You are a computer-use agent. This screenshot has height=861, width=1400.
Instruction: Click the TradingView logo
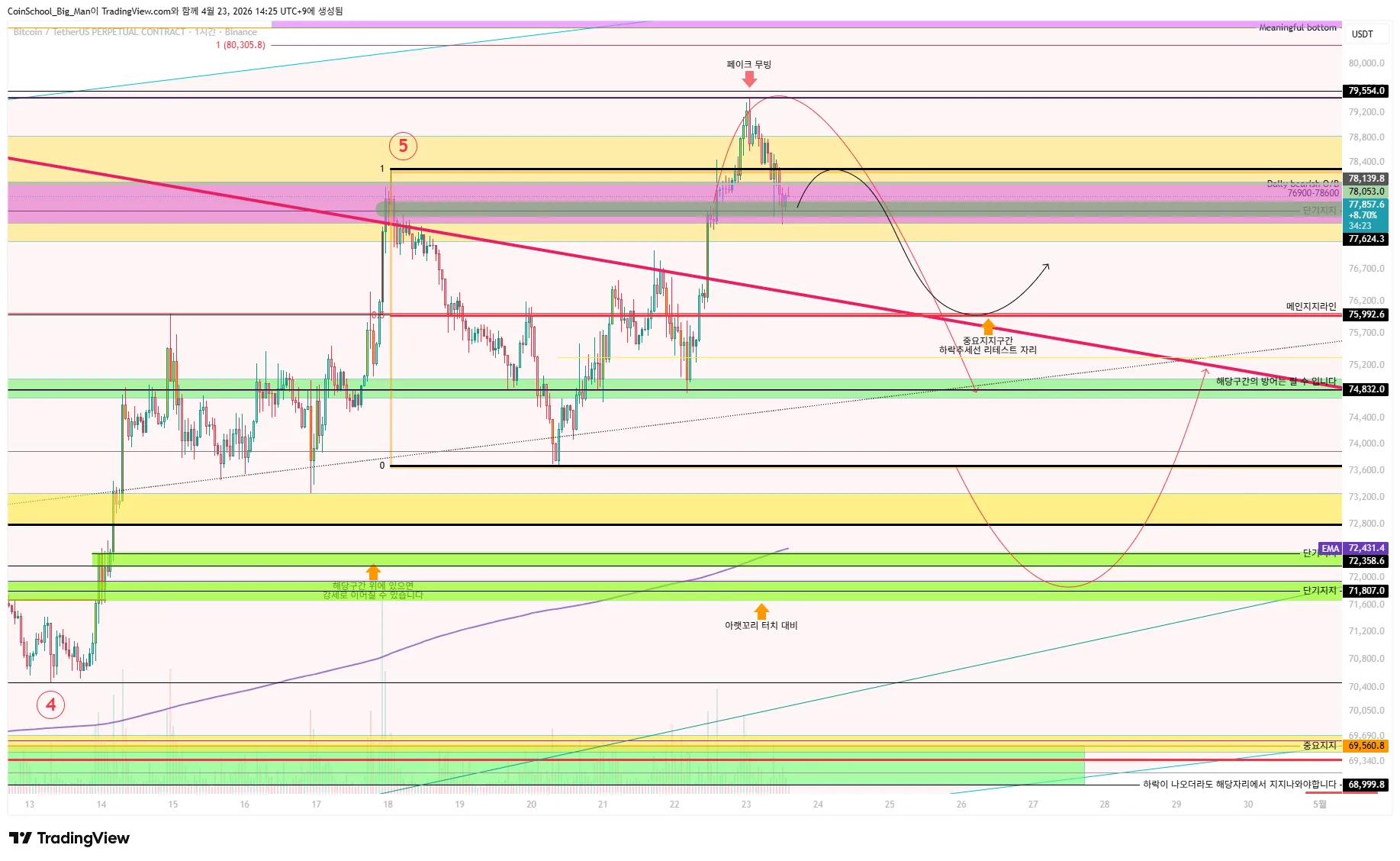pyautogui.click(x=69, y=838)
